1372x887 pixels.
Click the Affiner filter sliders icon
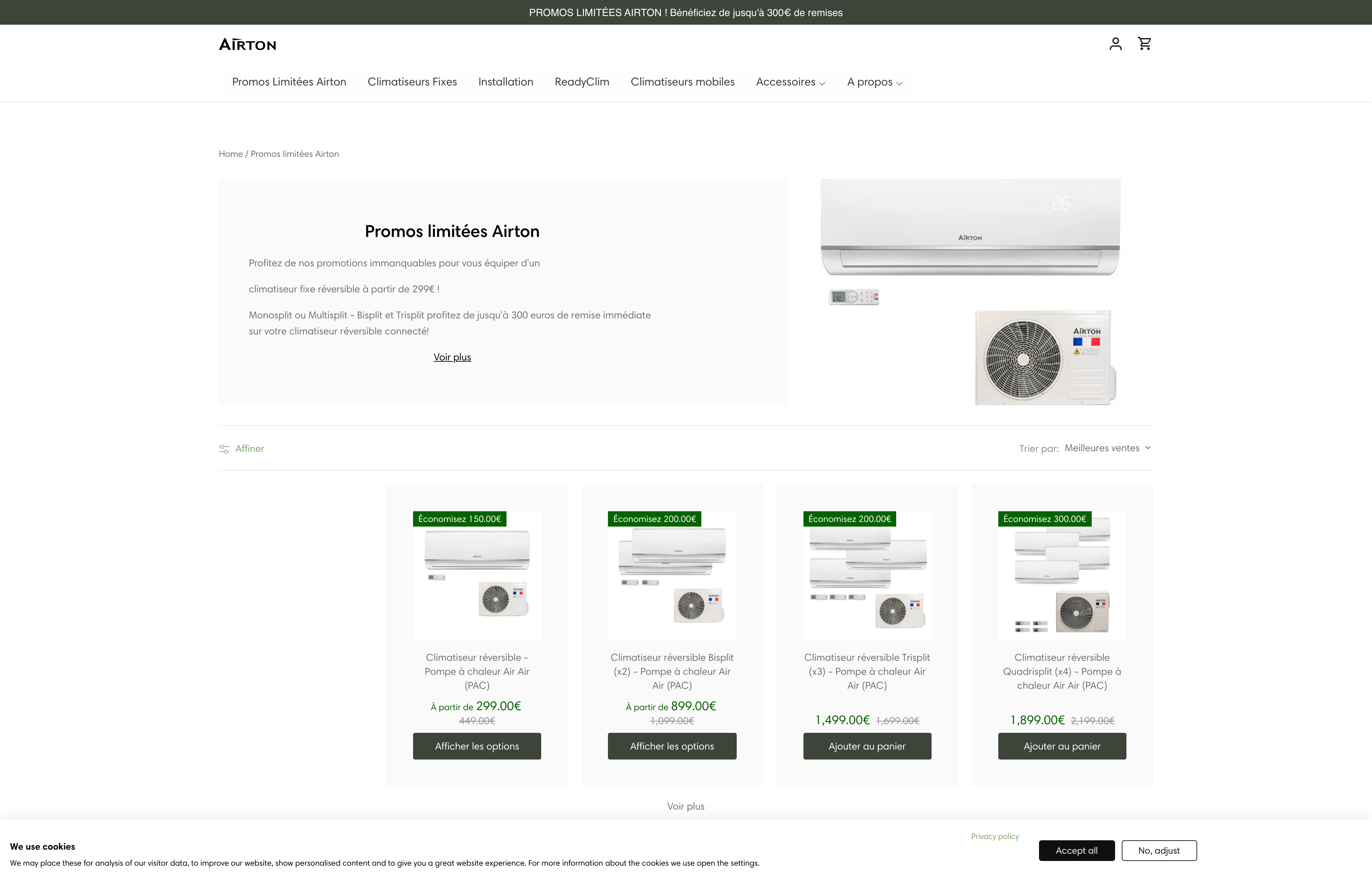coord(224,449)
